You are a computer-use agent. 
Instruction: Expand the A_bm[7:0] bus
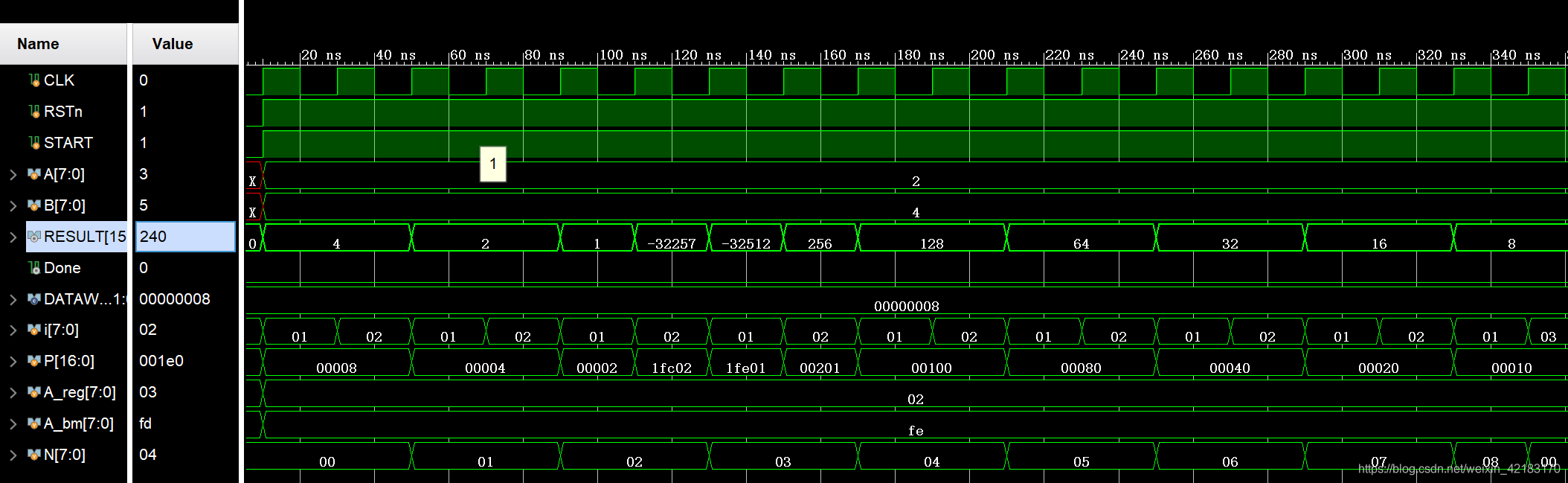(13, 423)
